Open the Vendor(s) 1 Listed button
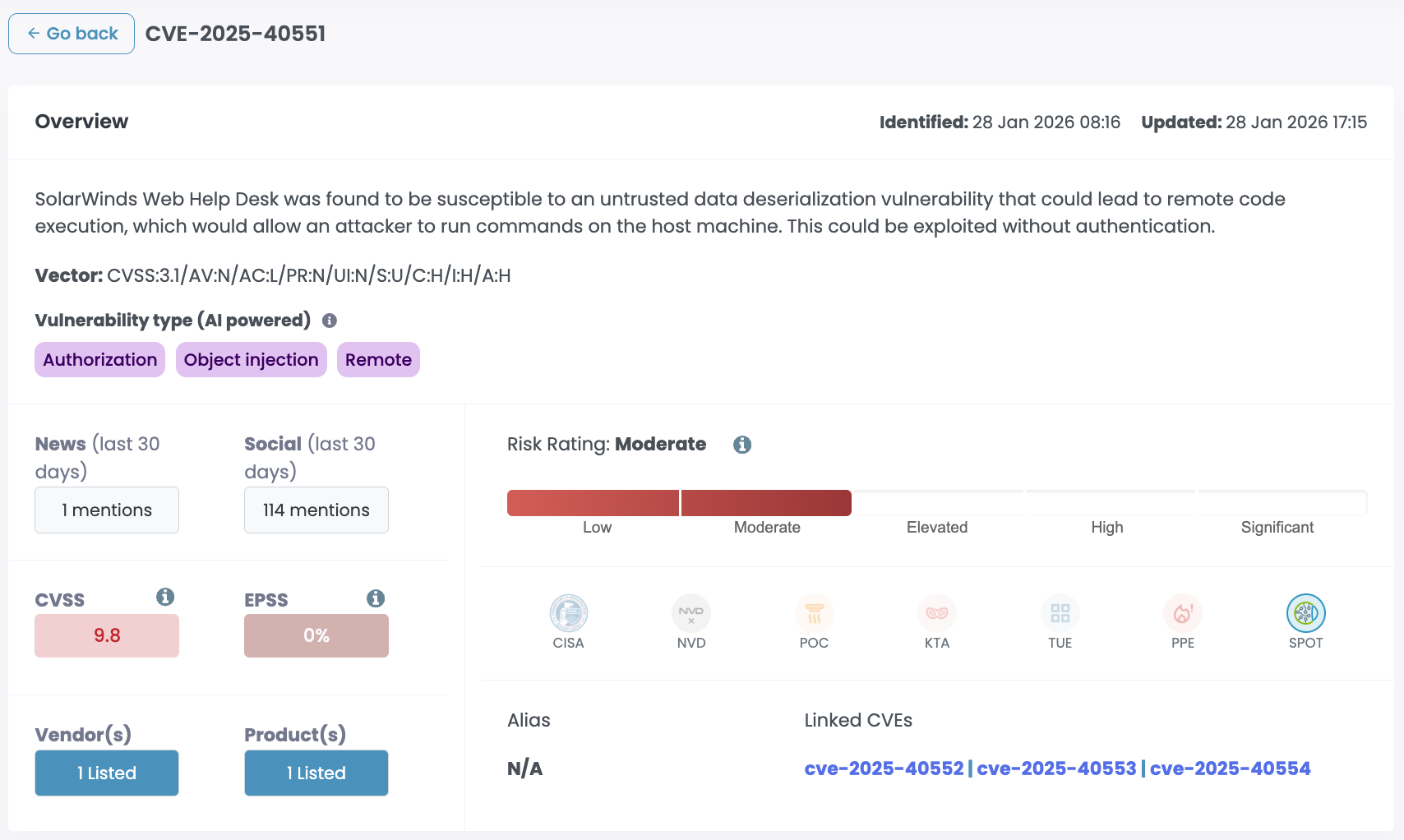1404x840 pixels. tap(107, 773)
